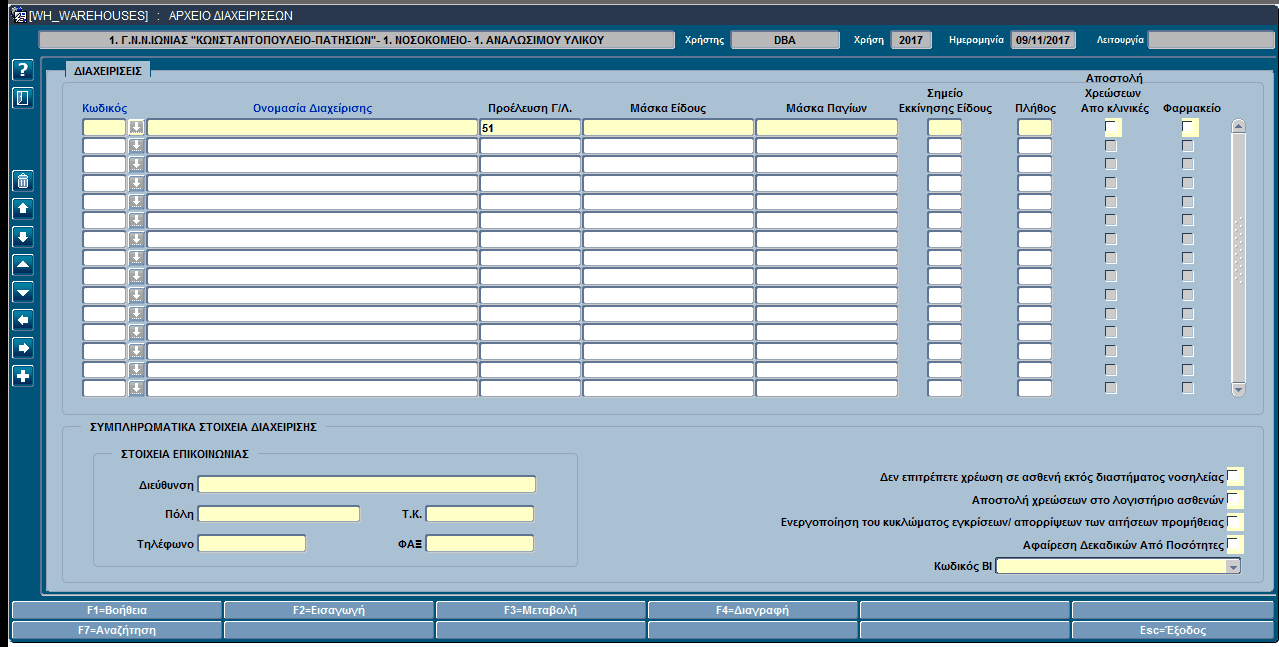Tick Φαρμακείο checkbox in the row with 51
This screenshot has width=1279, height=647.
pos(1189,127)
